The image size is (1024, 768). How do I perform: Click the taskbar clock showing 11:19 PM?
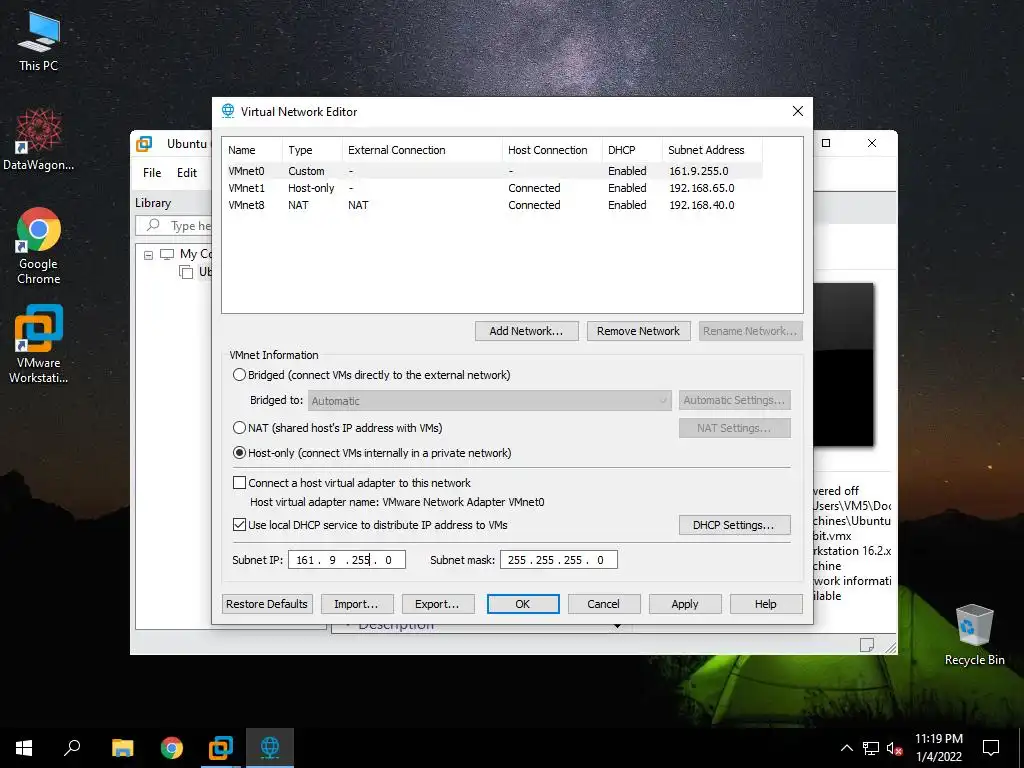tap(938, 748)
